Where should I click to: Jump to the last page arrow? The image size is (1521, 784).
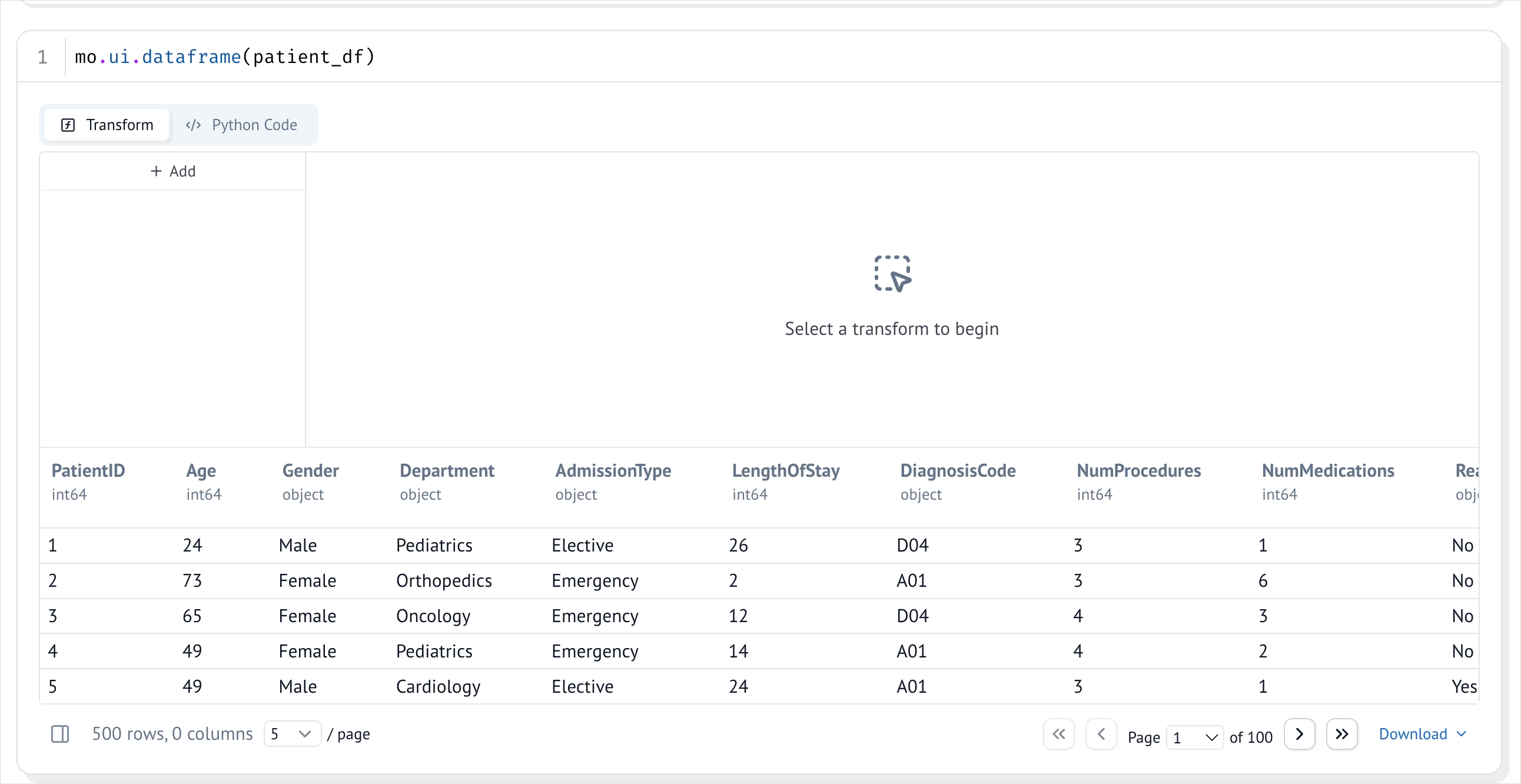1341,734
